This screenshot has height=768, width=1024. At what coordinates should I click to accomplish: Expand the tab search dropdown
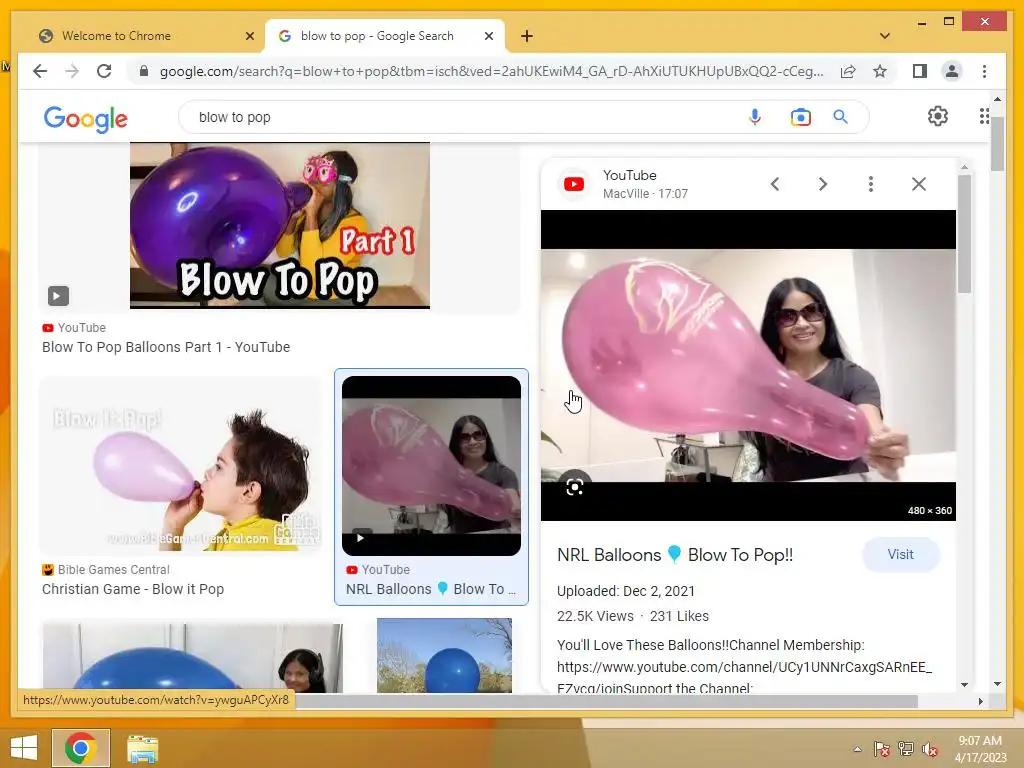[x=884, y=36]
